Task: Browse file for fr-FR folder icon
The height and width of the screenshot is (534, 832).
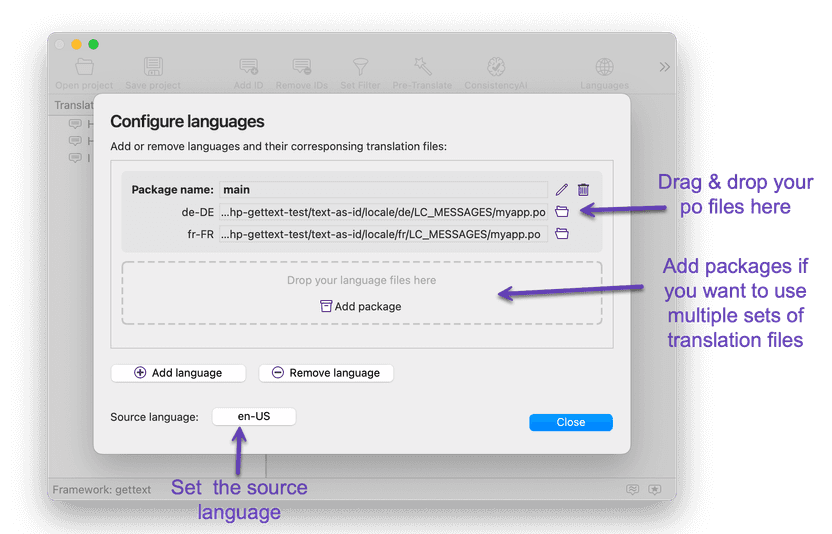Action: tap(562, 234)
